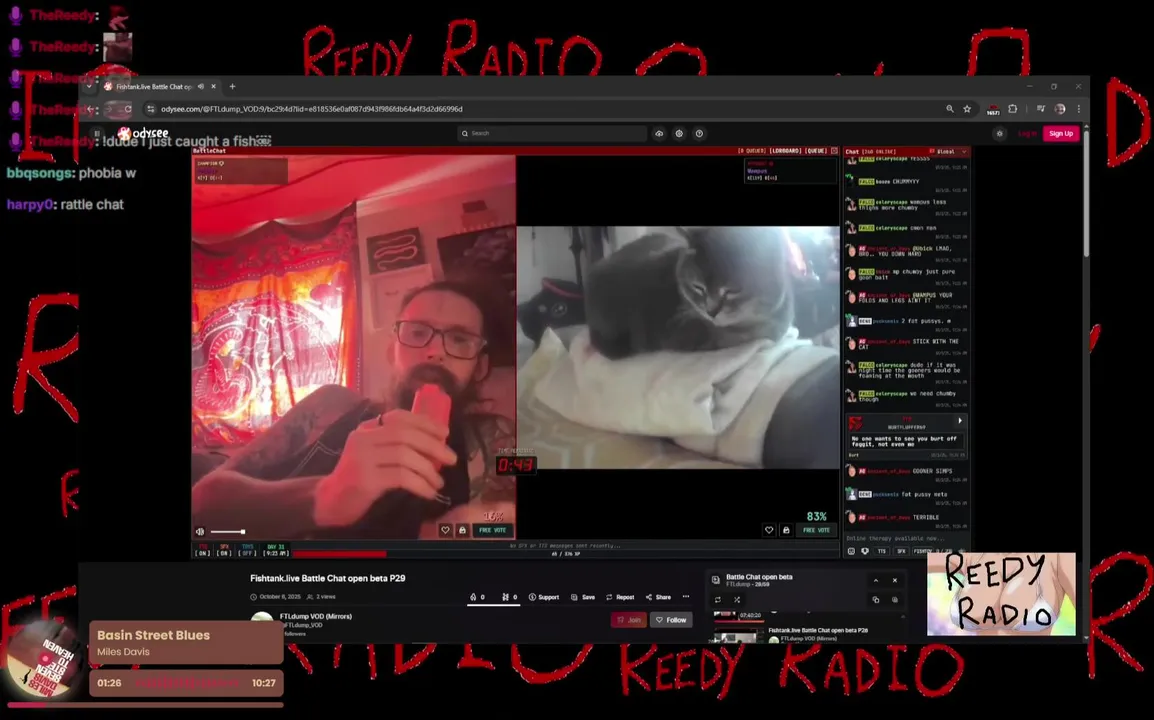Open the LDRBOARD tab in BattleChat
This screenshot has height=720, width=1154.
tap(785, 151)
